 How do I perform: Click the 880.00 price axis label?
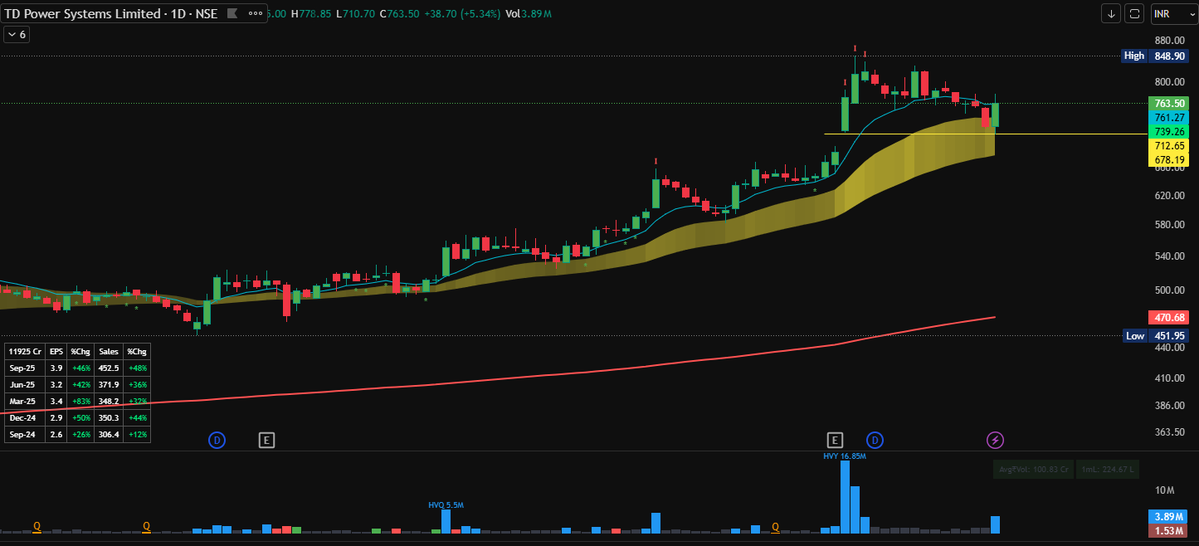pos(1170,41)
